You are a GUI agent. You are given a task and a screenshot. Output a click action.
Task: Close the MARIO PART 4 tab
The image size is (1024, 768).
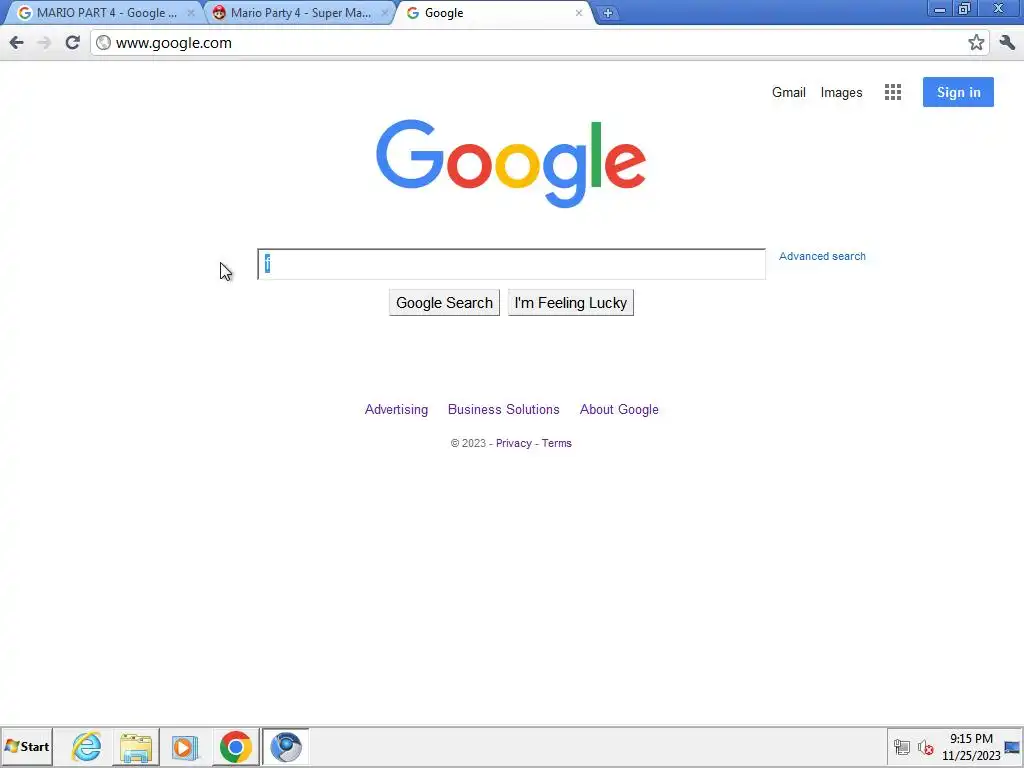pyautogui.click(x=191, y=13)
